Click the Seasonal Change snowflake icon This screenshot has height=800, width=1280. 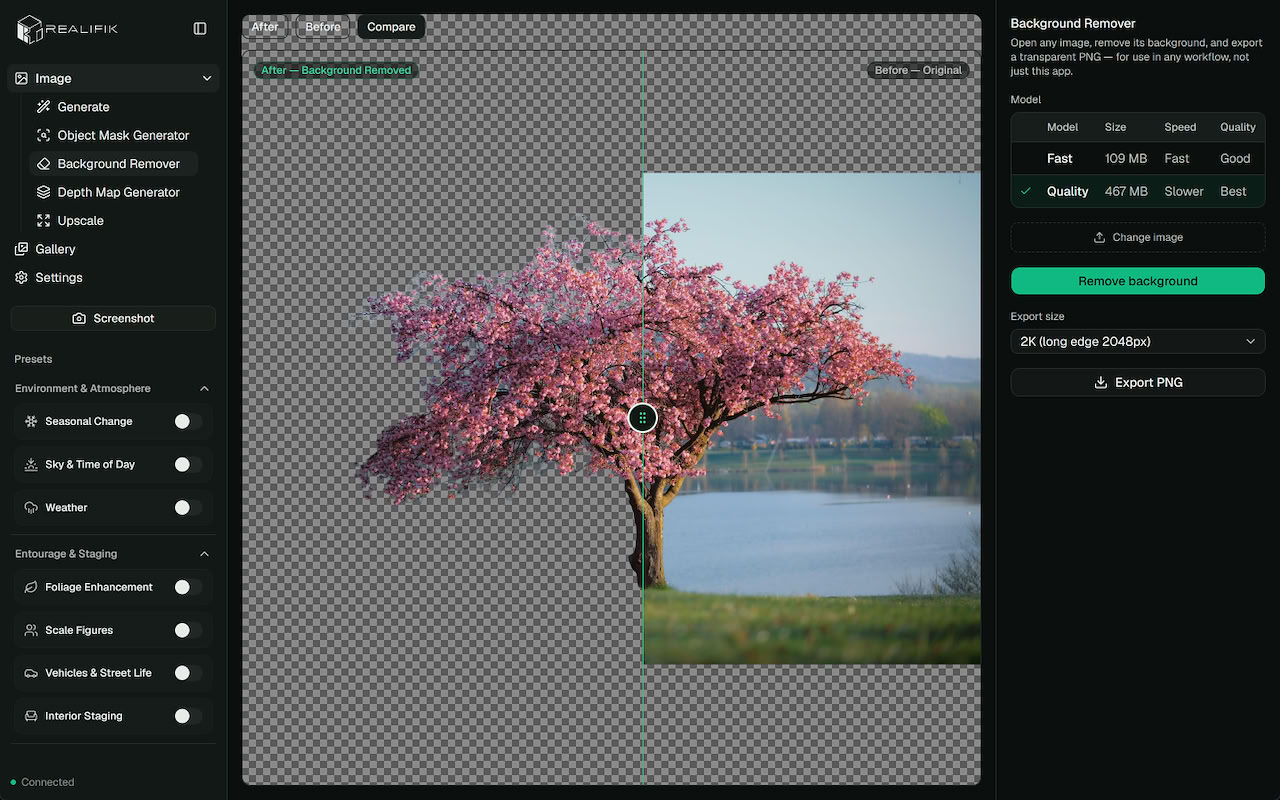coord(31,422)
